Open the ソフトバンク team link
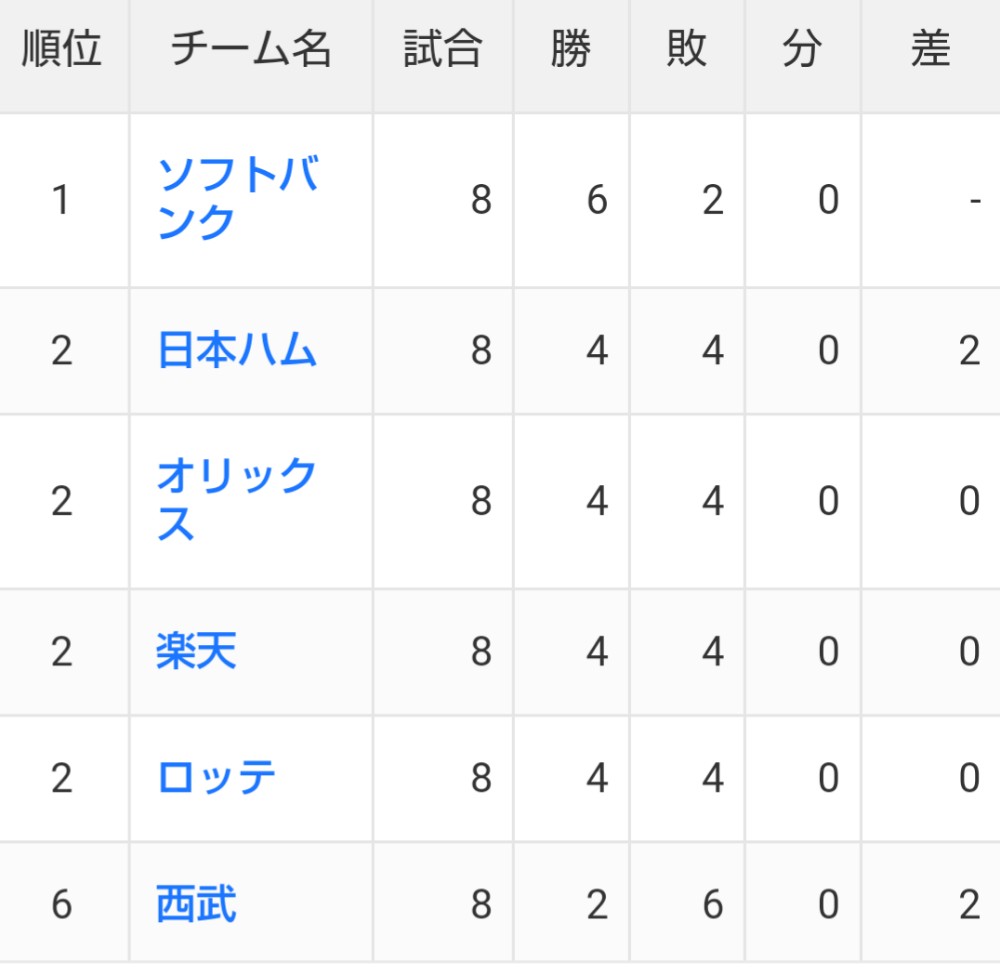The image size is (1000, 967). (237, 200)
